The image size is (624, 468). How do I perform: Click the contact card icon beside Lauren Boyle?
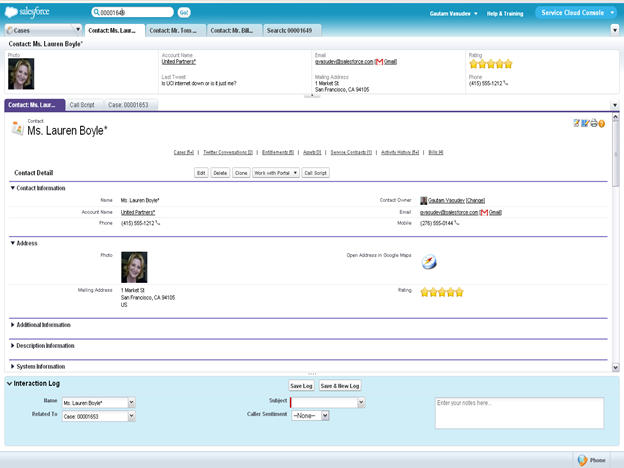point(18,128)
